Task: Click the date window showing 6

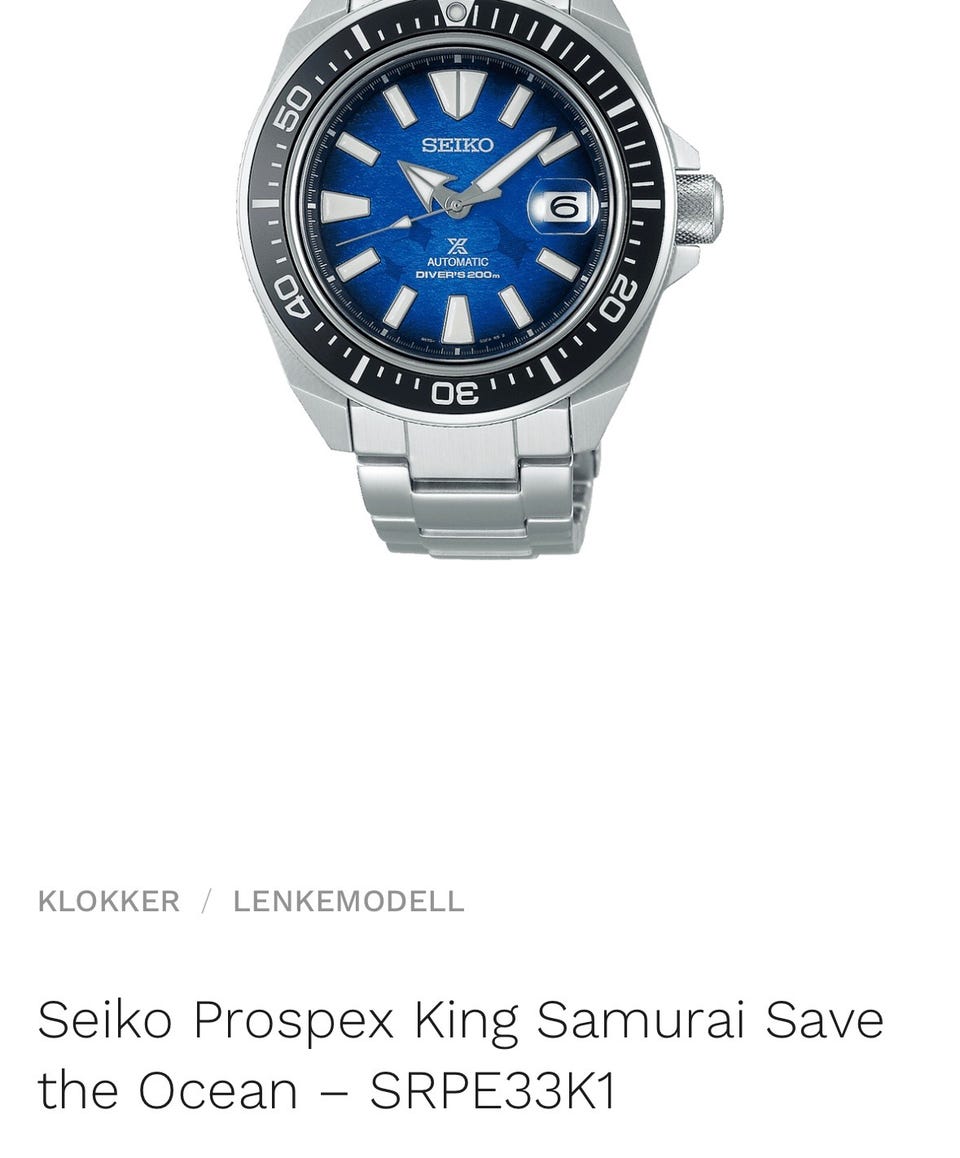Action: 563,207
